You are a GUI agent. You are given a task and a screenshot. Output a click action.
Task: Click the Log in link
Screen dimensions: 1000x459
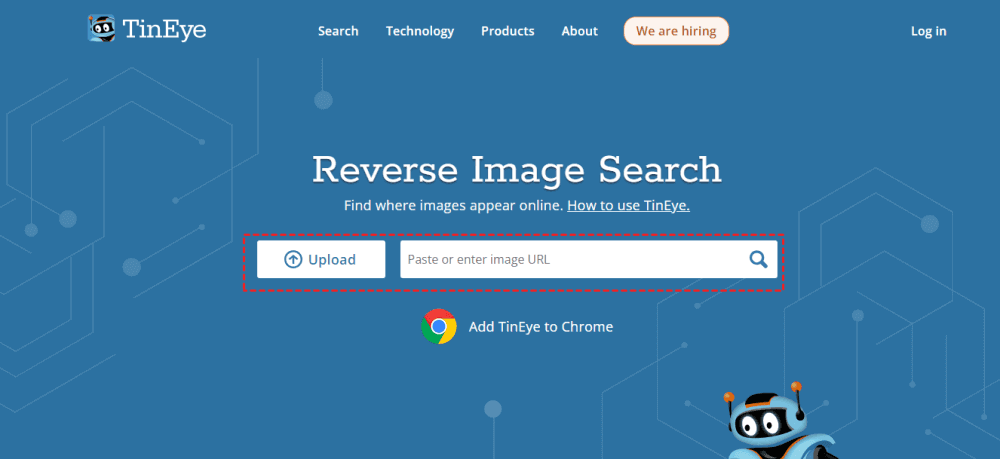(929, 31)
